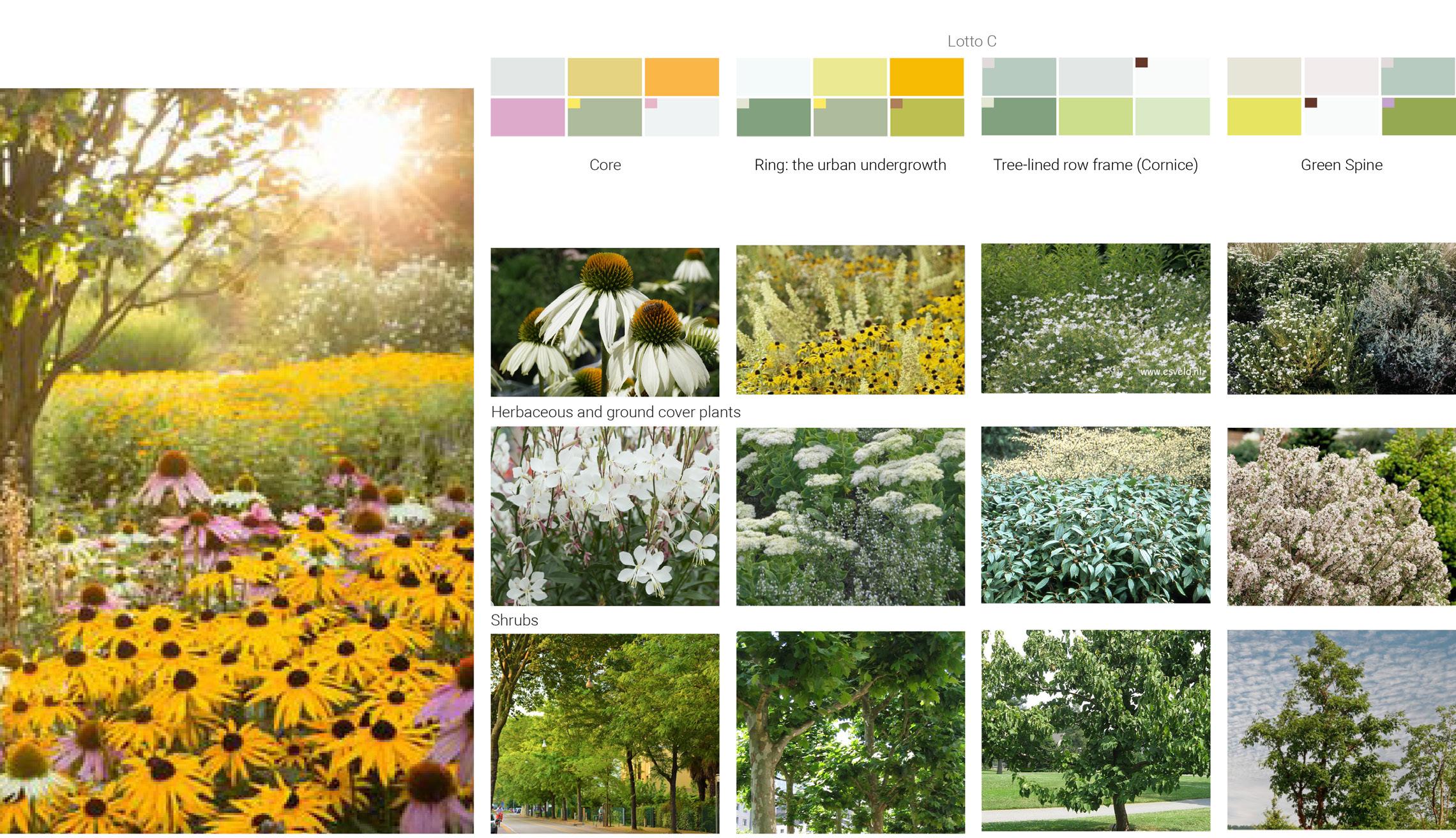Click the small brown square in Cornice palette

click(1141, 63)
